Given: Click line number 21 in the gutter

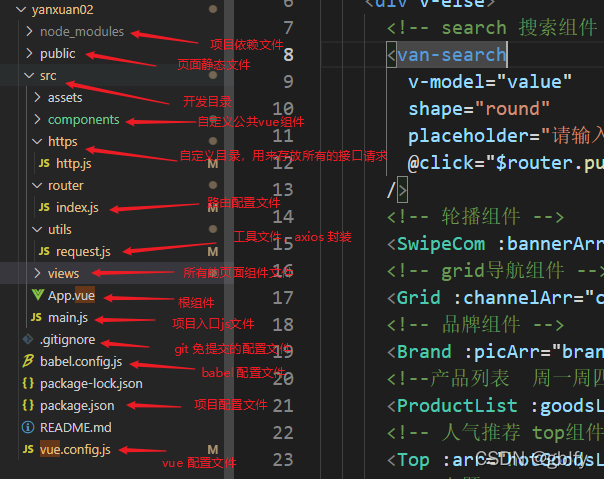Looking at the screenshot, I should tap(283, 406).
